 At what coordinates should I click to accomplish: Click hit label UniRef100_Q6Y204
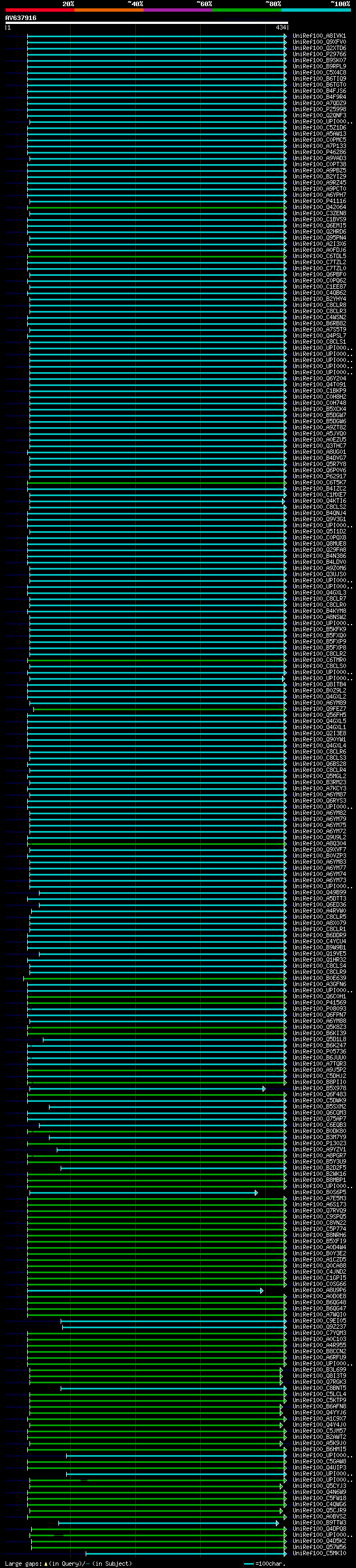coord(319,379)
